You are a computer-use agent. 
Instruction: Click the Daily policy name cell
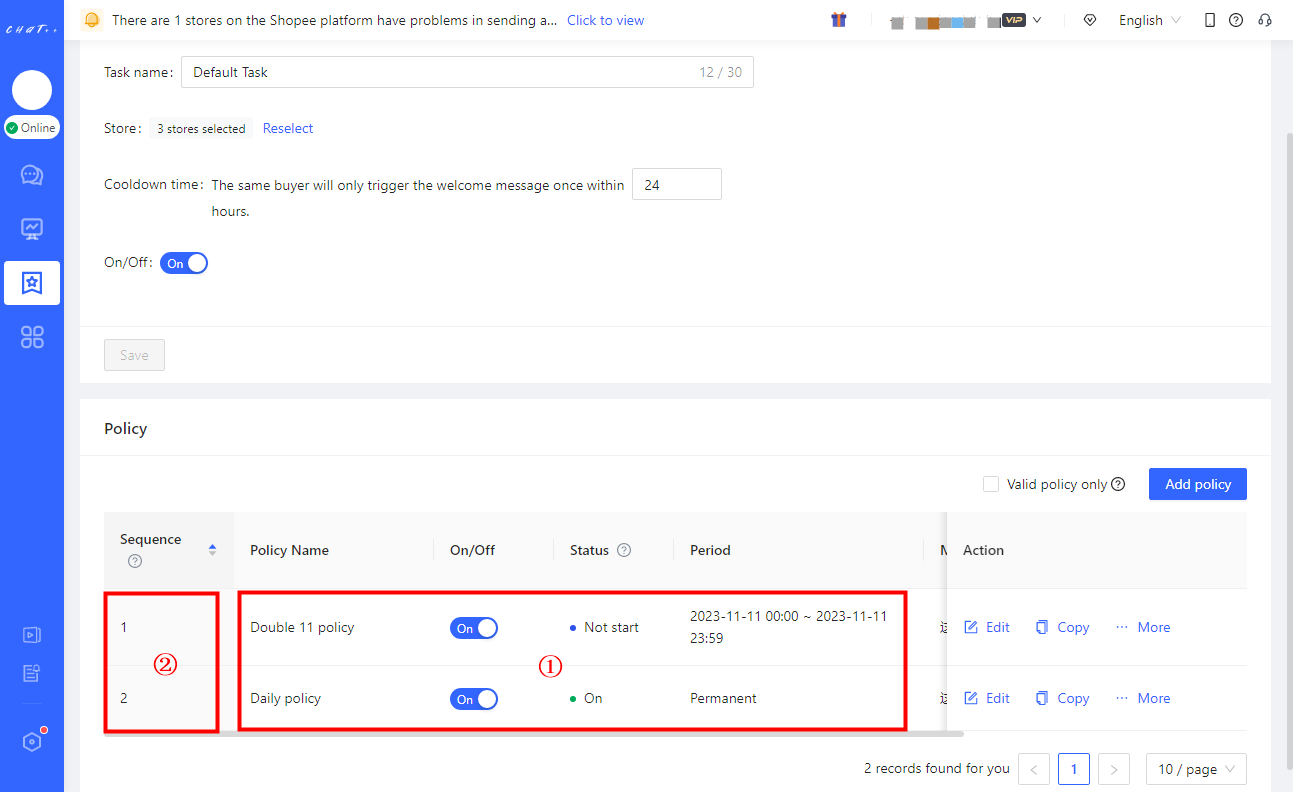[285, 698]
